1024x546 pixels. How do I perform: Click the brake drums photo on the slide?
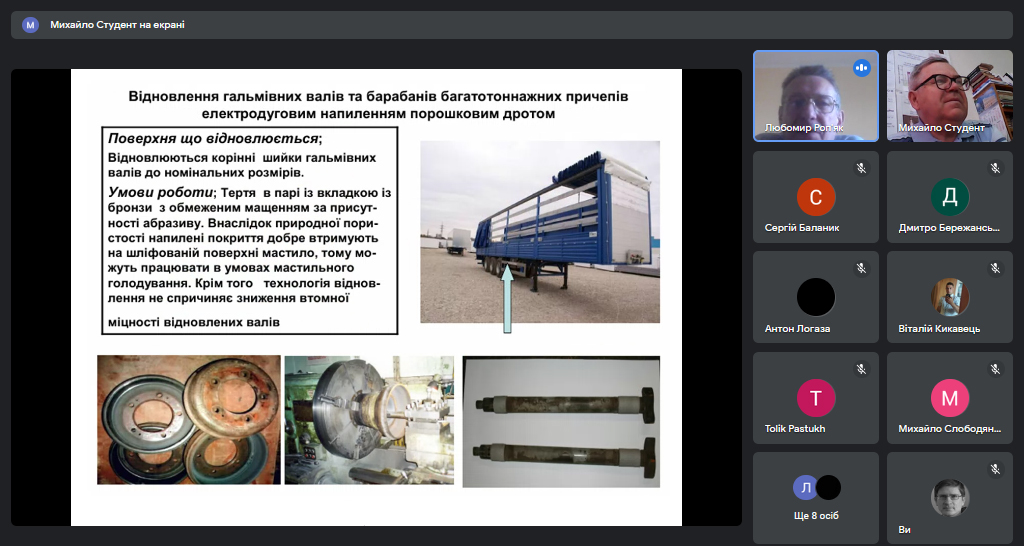[x=188, y=420]
